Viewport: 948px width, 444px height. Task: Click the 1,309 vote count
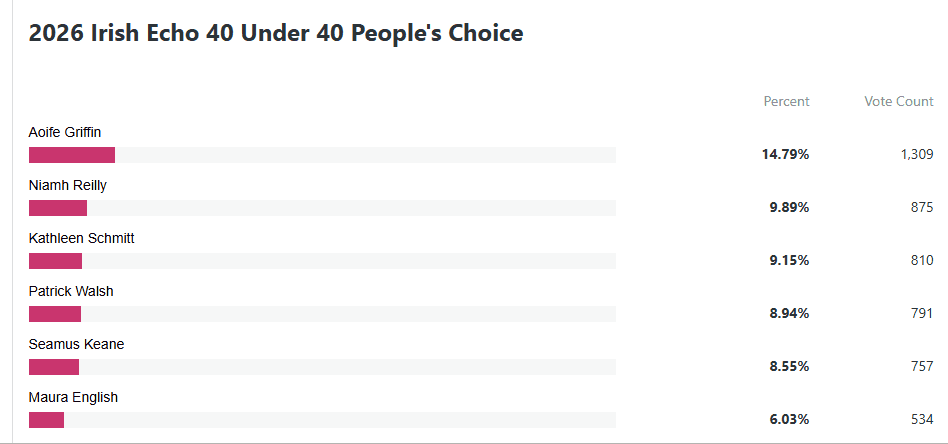[x=917, y=155]
